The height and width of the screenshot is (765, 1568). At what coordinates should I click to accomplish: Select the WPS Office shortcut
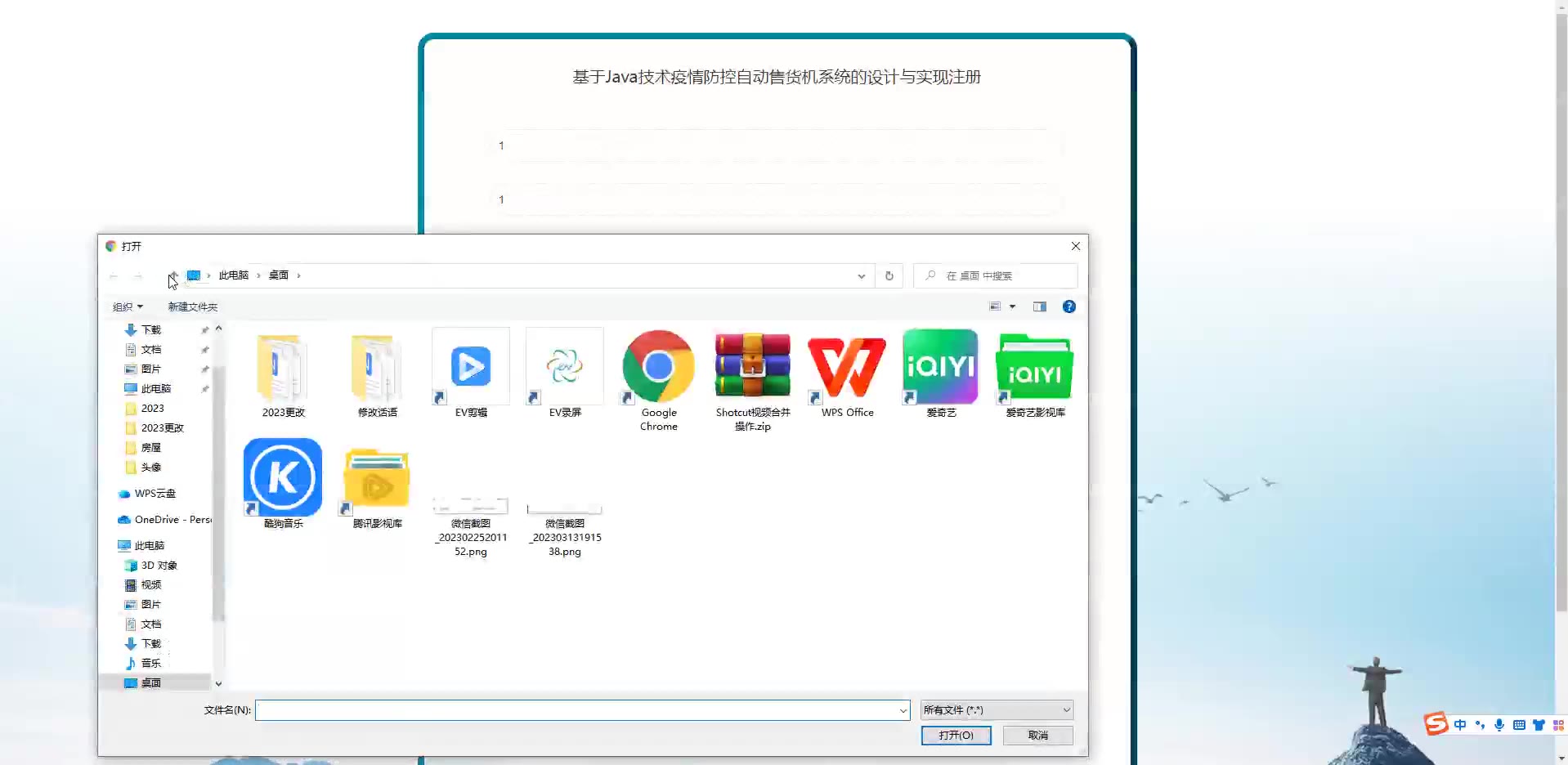847,376
